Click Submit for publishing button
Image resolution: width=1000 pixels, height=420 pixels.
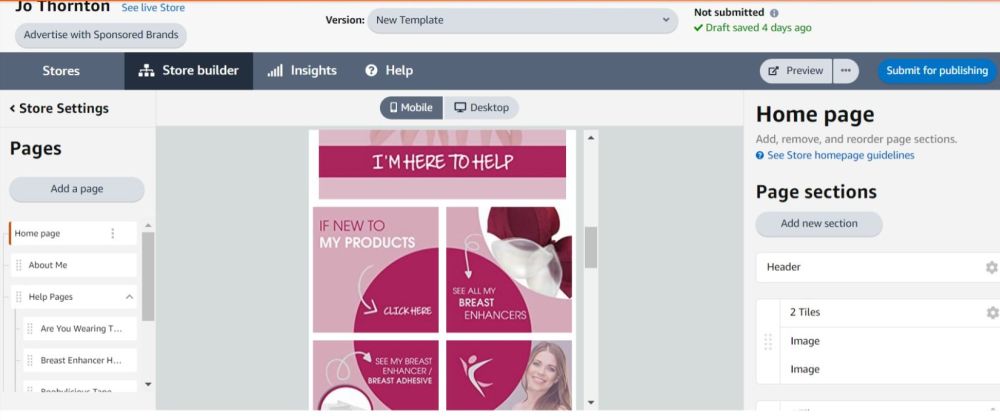point(937,71)
